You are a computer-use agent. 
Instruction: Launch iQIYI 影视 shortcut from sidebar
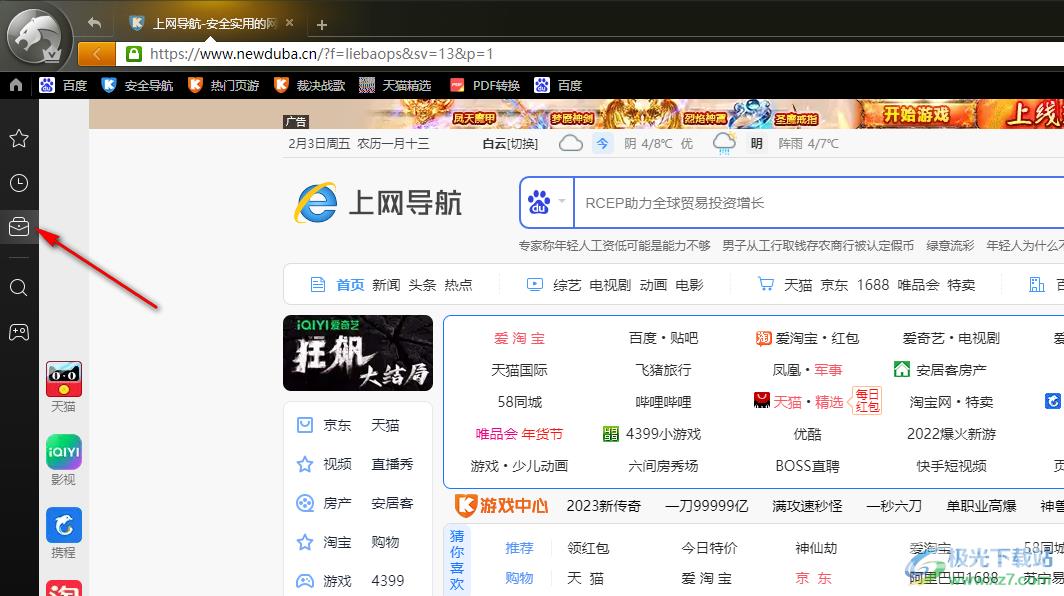(63, 452)
